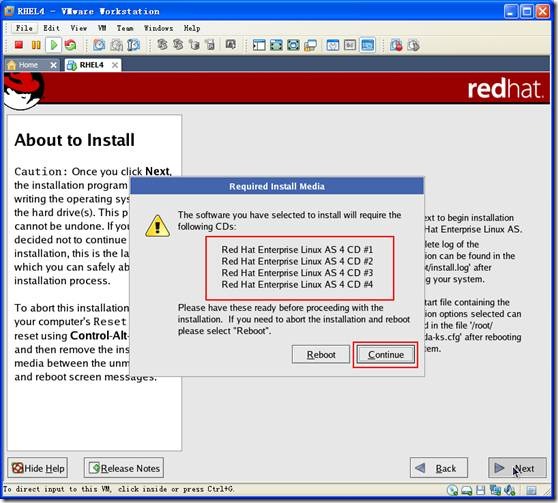Click the third team toolbar icon

pos(194,45)
